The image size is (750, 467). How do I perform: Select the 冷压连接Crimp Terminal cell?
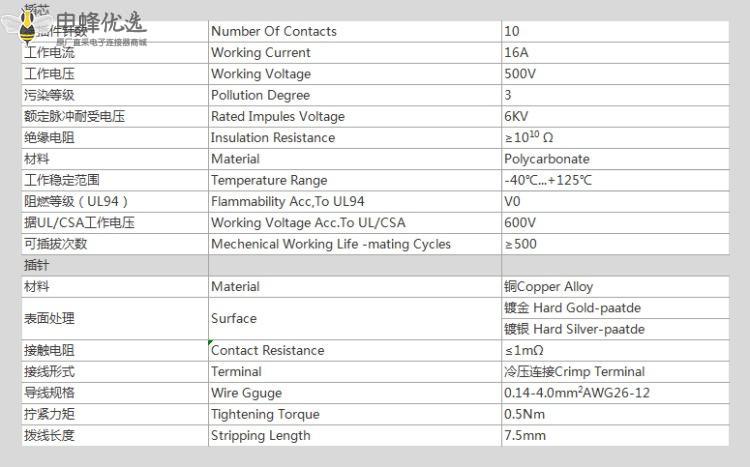click(574, 371)
